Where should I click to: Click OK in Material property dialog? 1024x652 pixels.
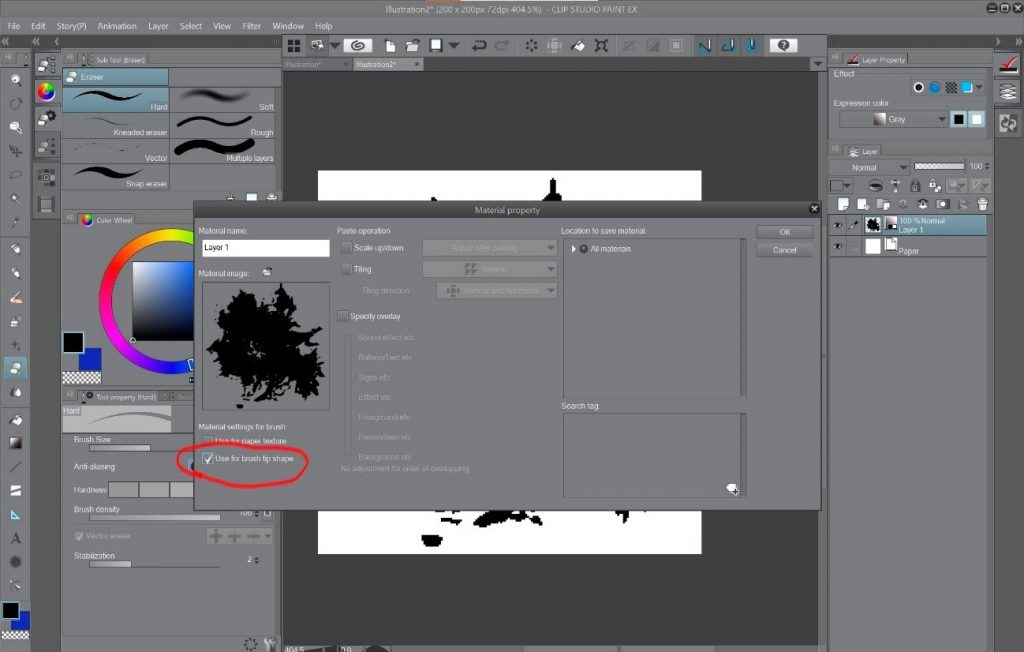coord(784,232)
